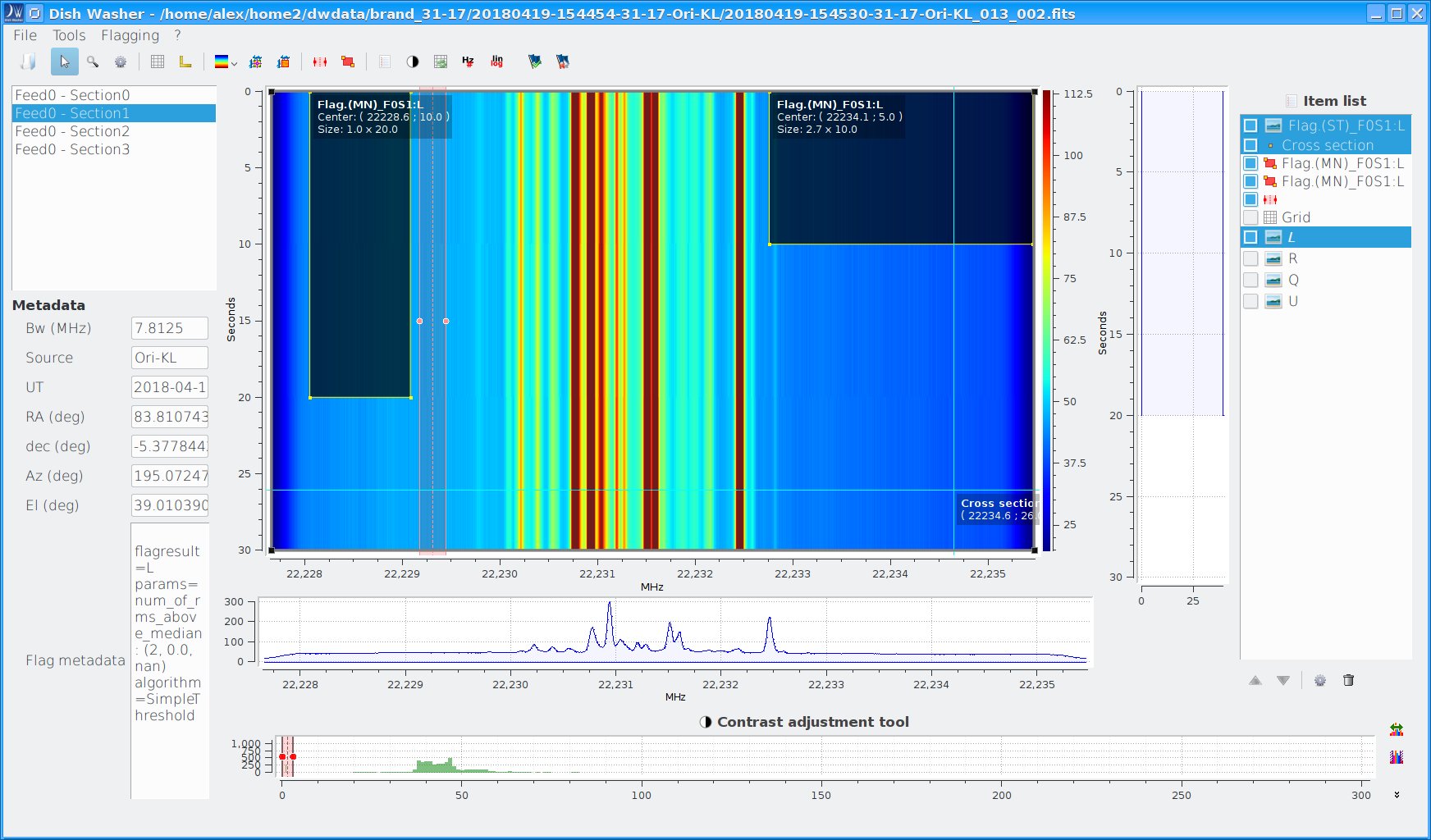The height and width of the screenshot is (840, 1431).
Task: Select the red rectangle flag tool
Action: [348, 62]
